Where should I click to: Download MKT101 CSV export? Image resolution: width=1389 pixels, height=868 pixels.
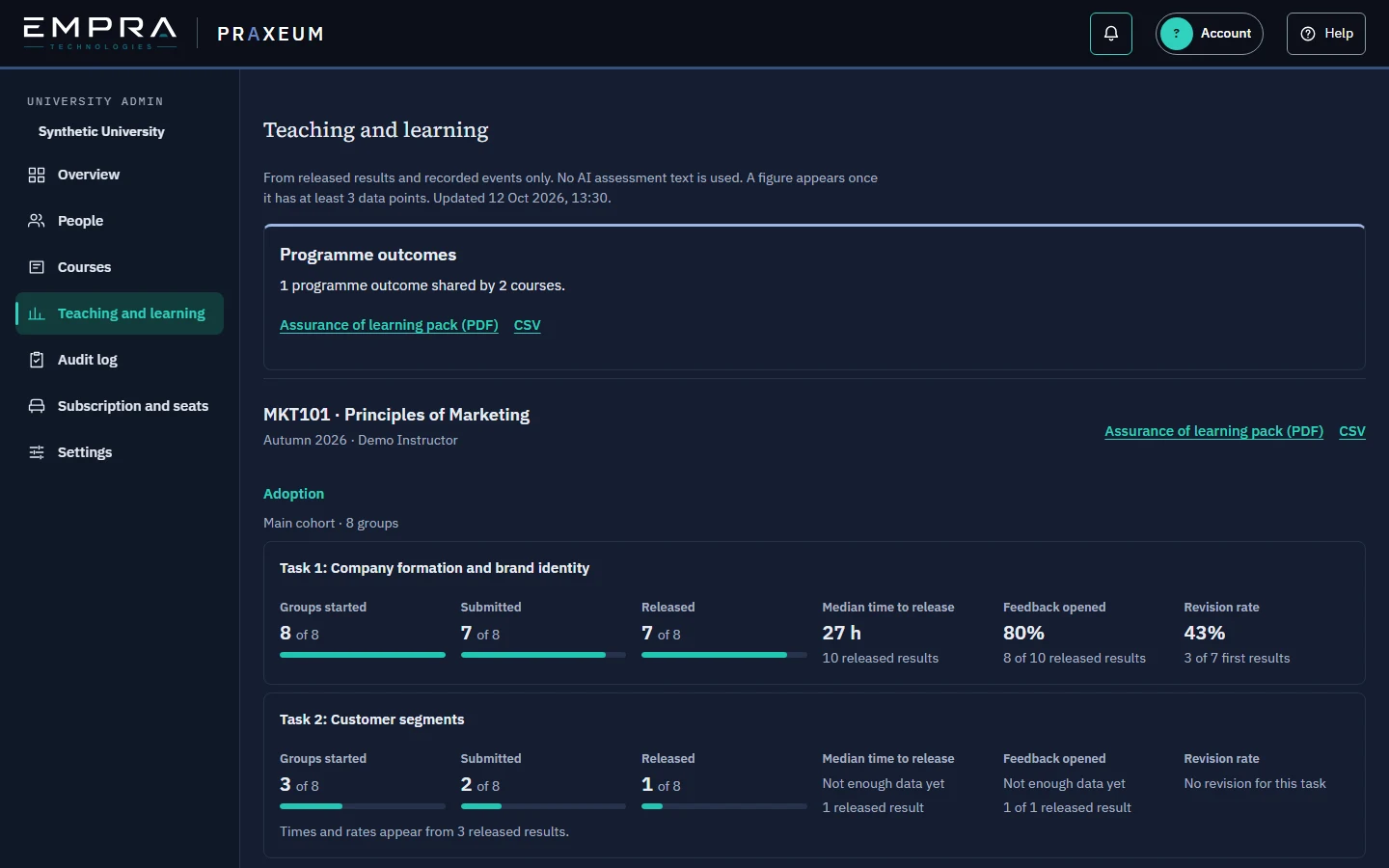point(1352,431)
